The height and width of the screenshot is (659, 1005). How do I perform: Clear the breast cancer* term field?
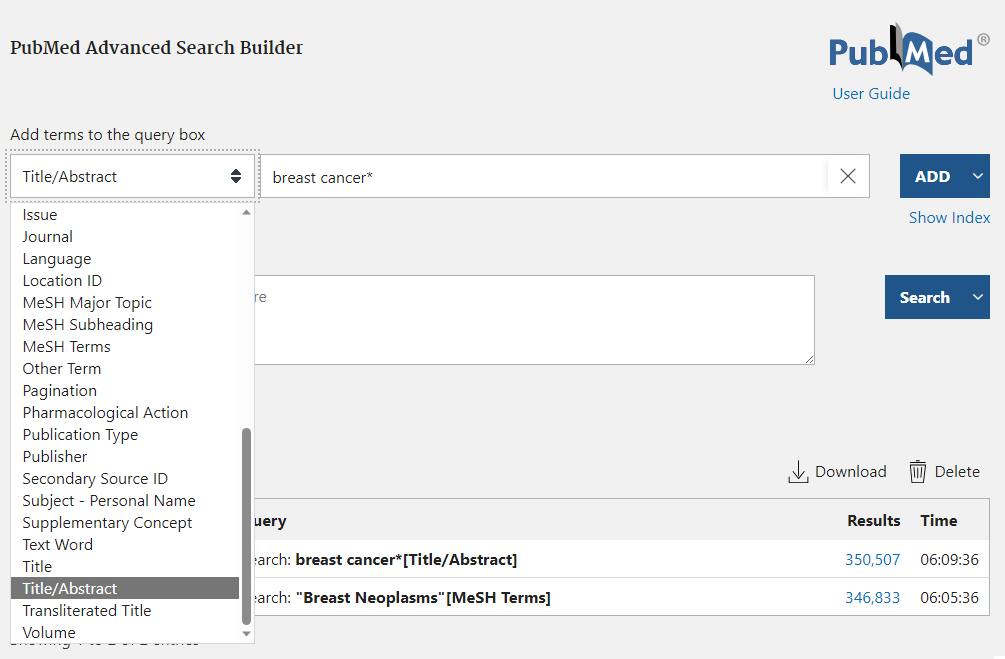(847, 176)
